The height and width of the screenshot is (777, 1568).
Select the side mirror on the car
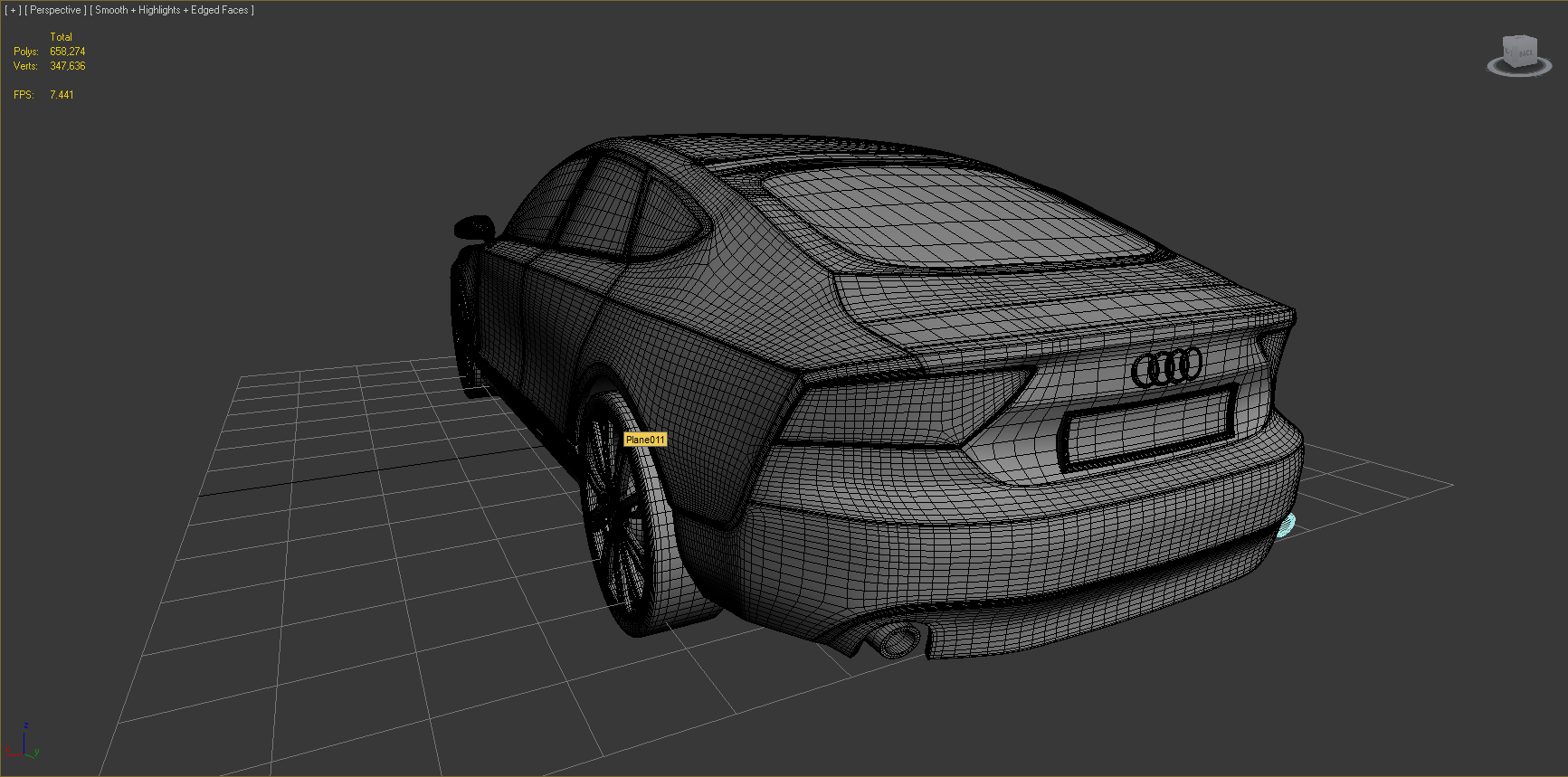coord(473,228)
